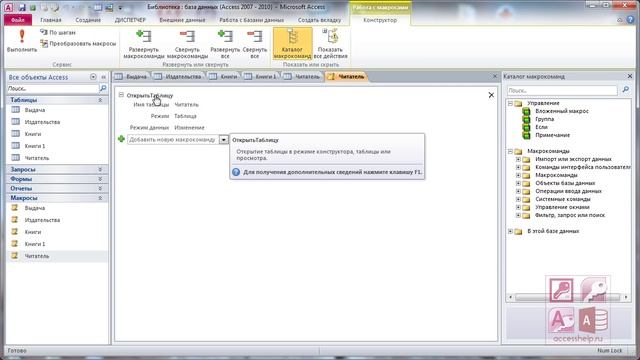
Task: Delete the ОткрытьТаблицу action with X
Action: click(491, 95)
